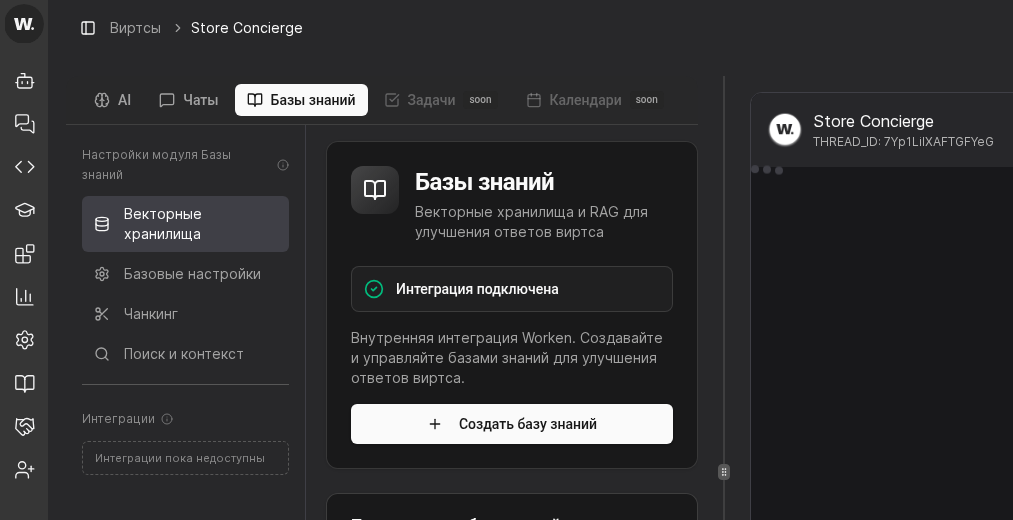The image size is (1013, 520).
Task: Open the code brackets sidebar icon
Action: 25,167
